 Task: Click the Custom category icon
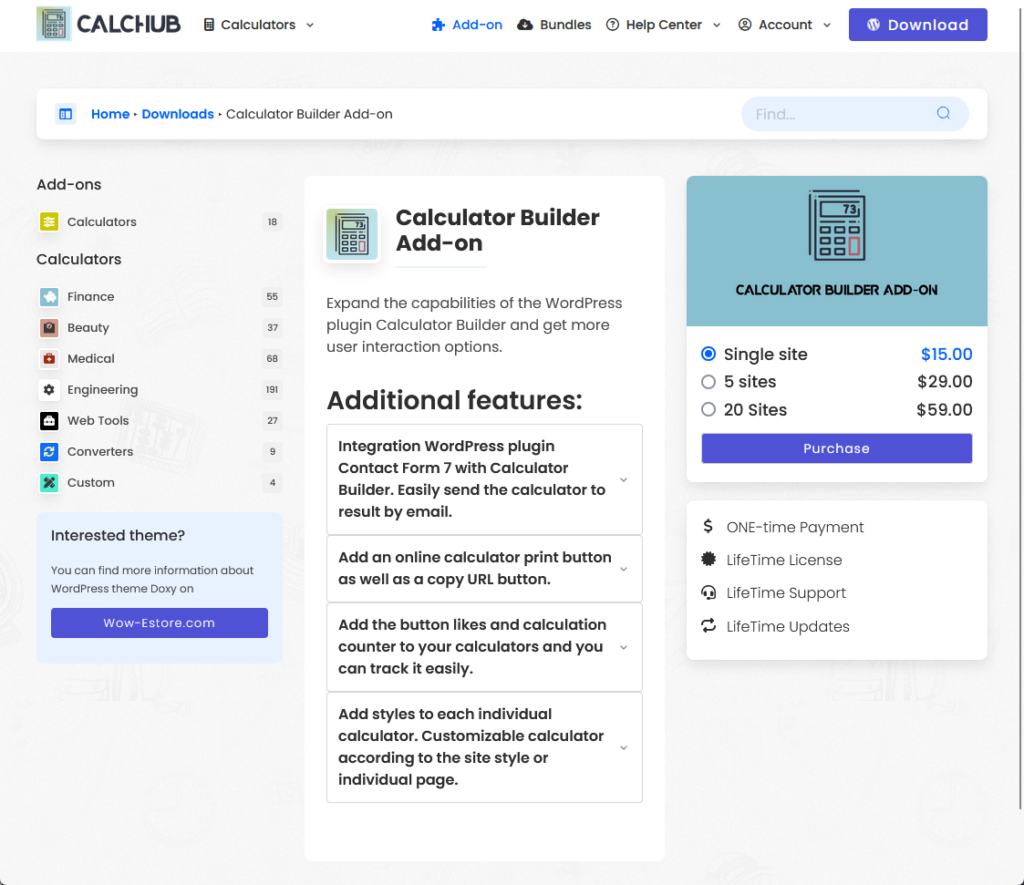49,483
